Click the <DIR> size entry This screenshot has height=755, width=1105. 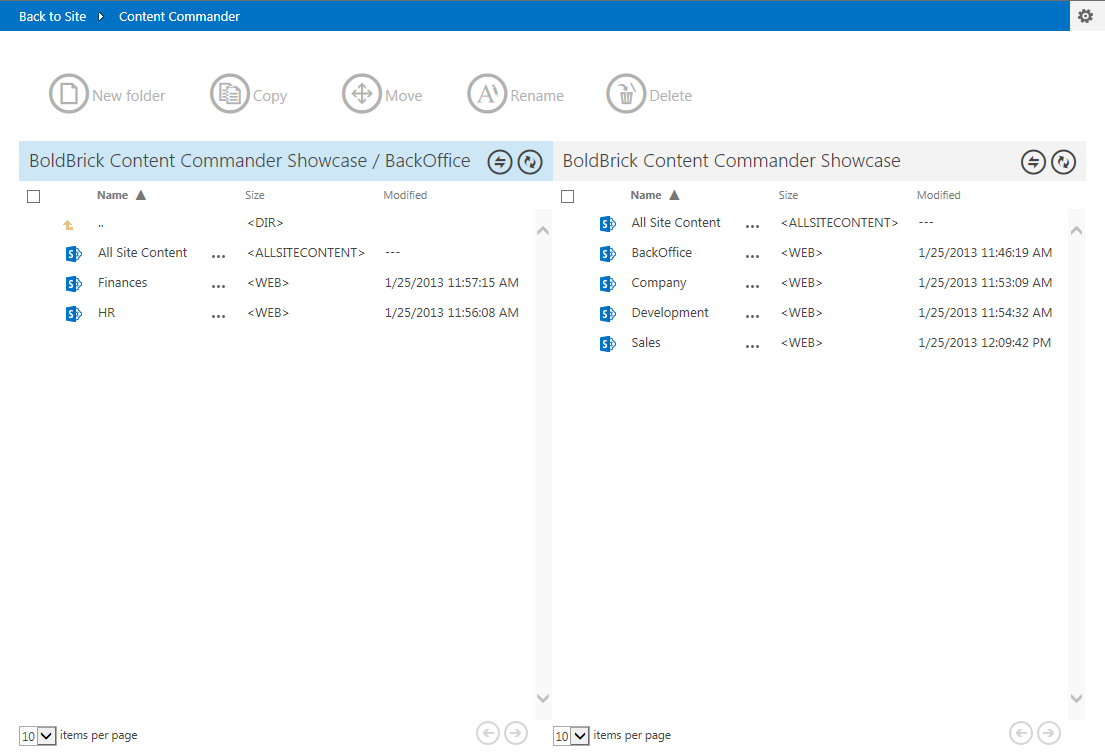[265, 223]
